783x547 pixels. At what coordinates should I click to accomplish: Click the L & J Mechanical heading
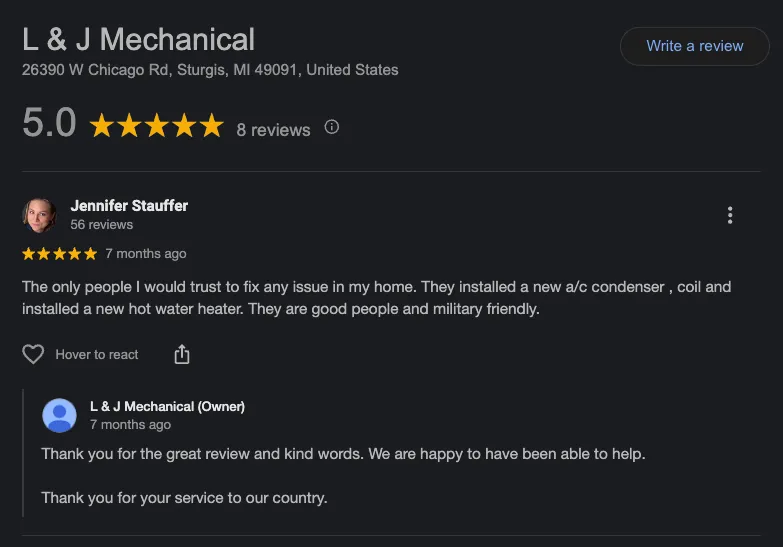[x=138, y=40]
